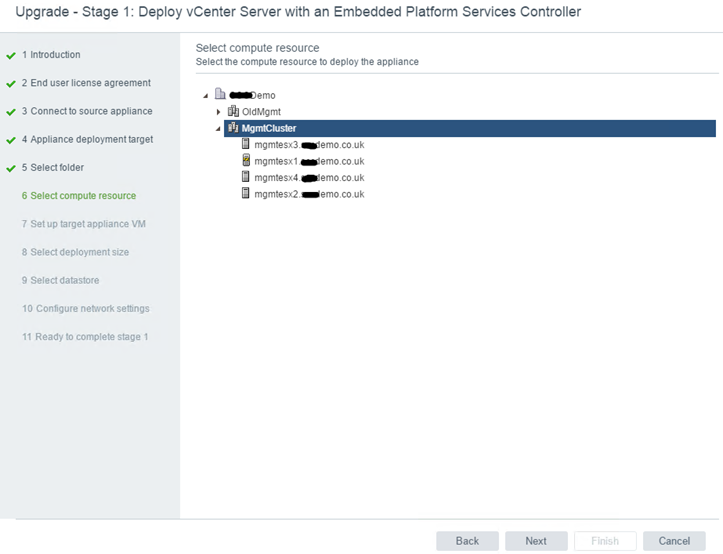Open step 9 Select datastore
The width and height of the screenshot is (723, 554).
[x=60, y=280]
